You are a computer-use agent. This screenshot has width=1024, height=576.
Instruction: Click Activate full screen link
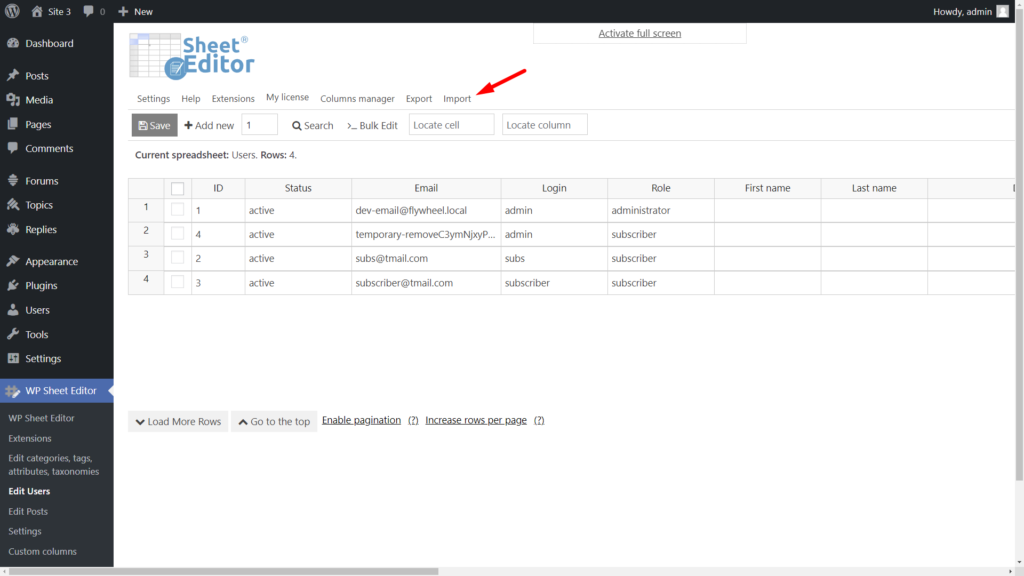pos(639,33)
